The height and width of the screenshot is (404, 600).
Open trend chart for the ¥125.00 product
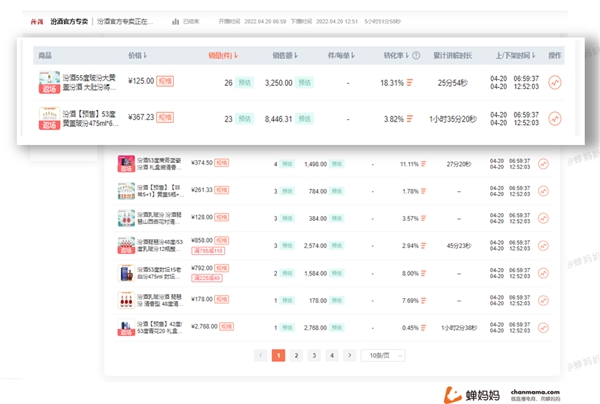click(x=555, y=82)
